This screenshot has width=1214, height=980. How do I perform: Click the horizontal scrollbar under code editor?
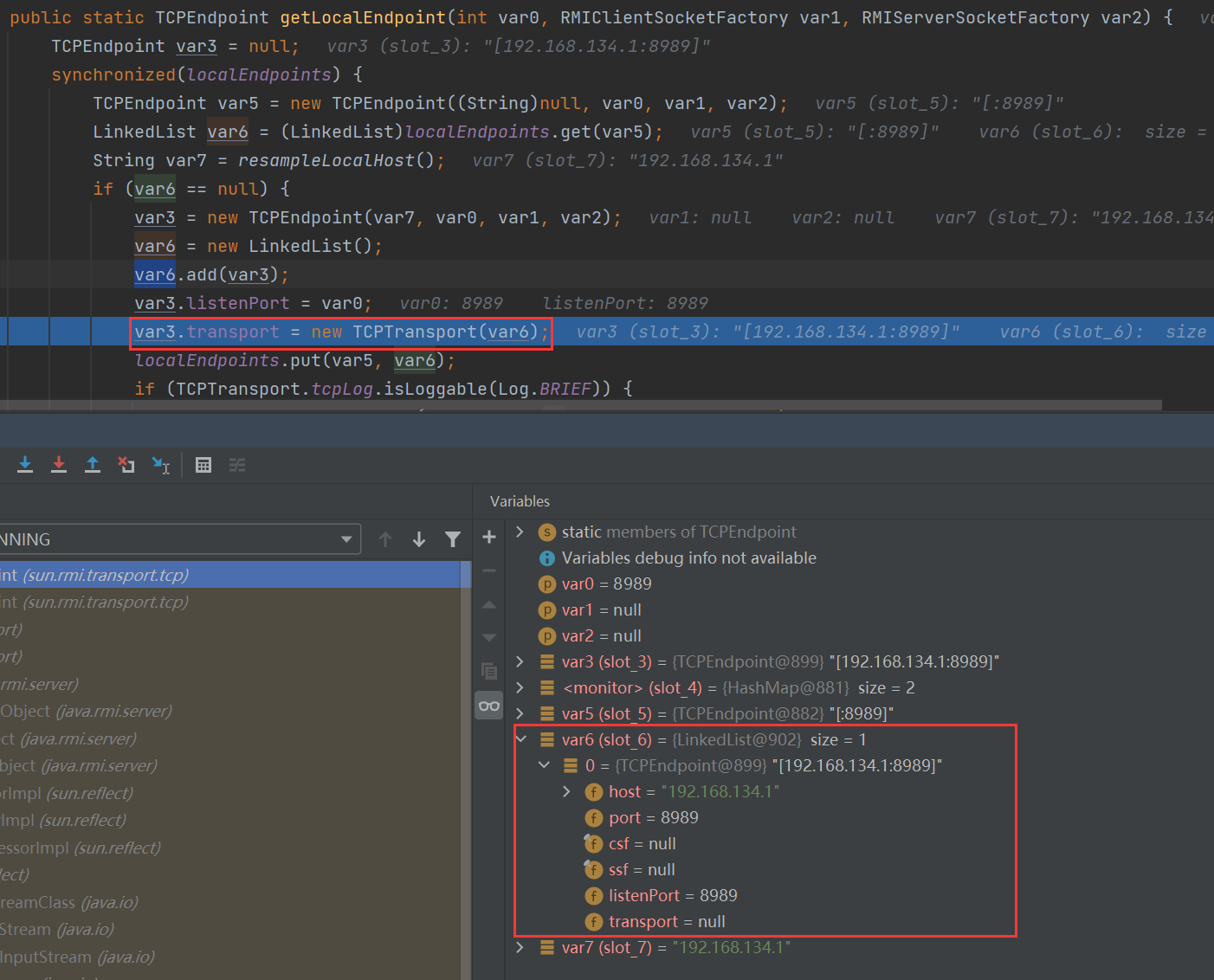point(580,405)
